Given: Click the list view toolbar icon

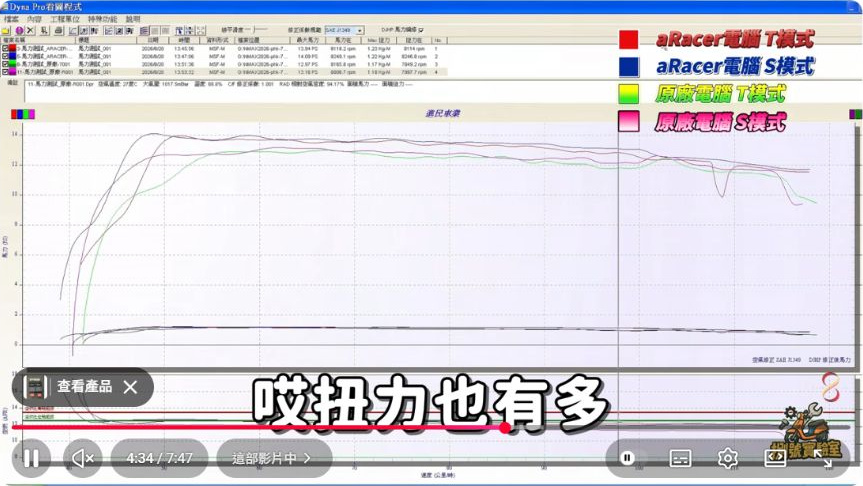Looking at the screenshot, I should tap(144, 31).
